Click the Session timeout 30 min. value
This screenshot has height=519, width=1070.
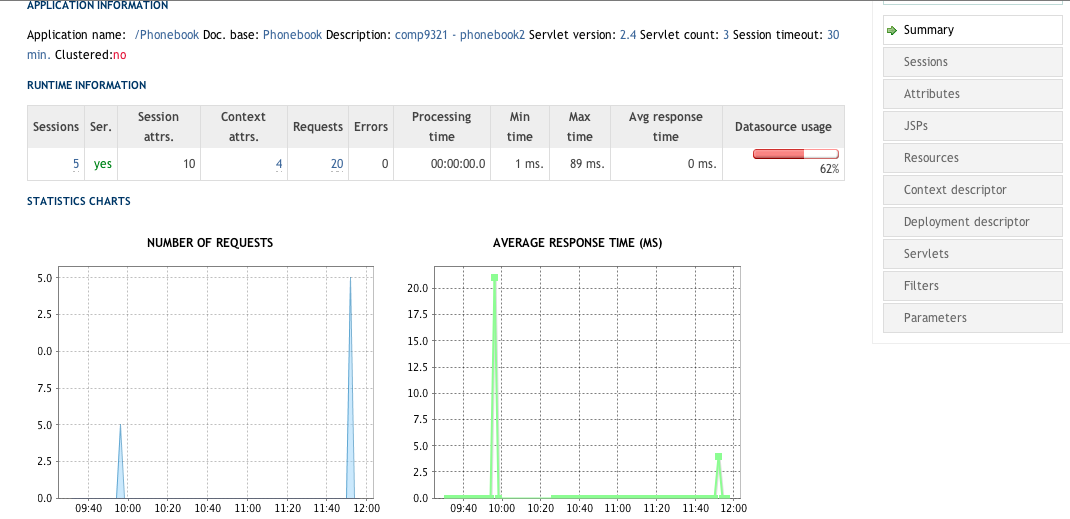click(x=832, y=34)
